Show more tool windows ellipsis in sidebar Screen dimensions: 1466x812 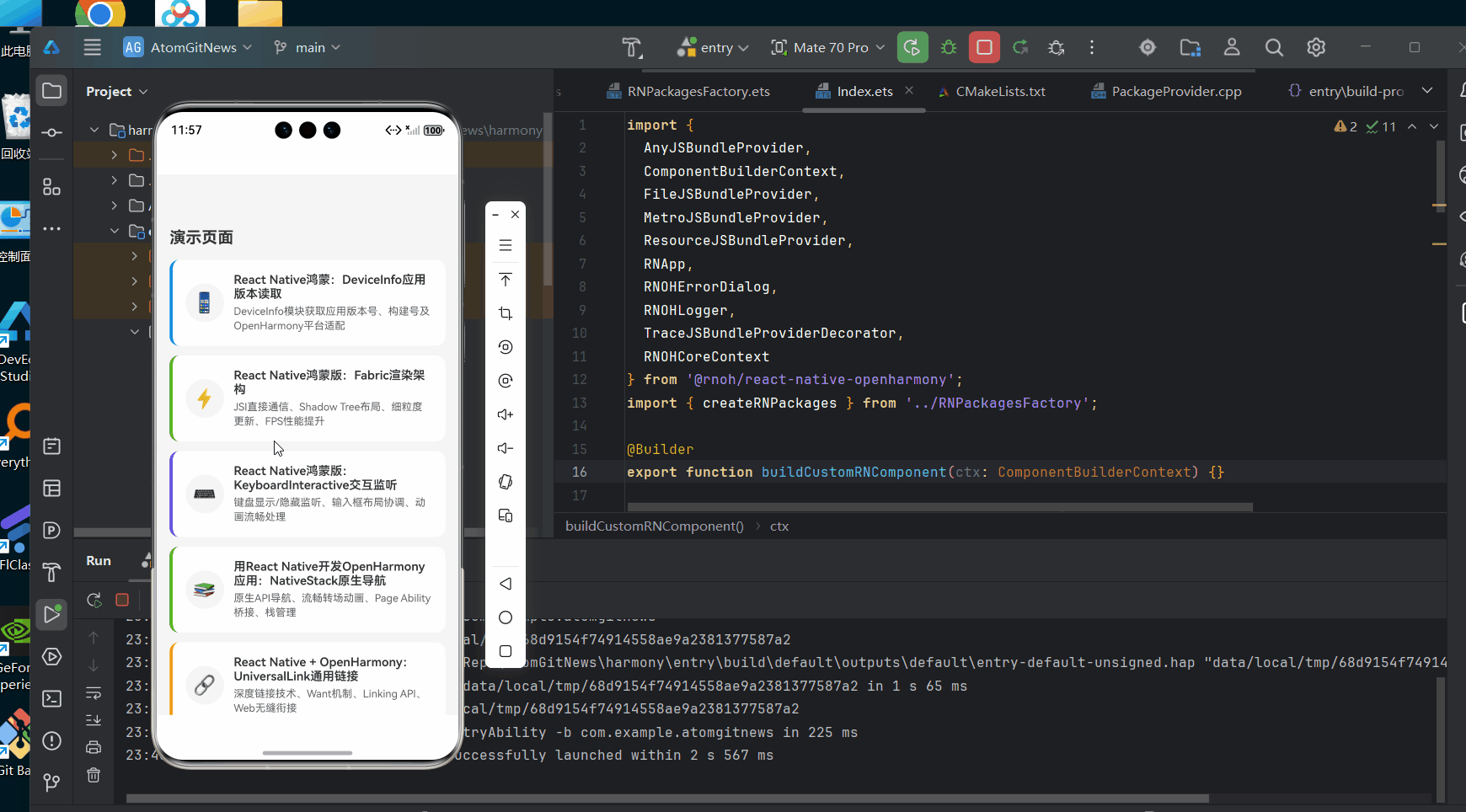(51, 228)
